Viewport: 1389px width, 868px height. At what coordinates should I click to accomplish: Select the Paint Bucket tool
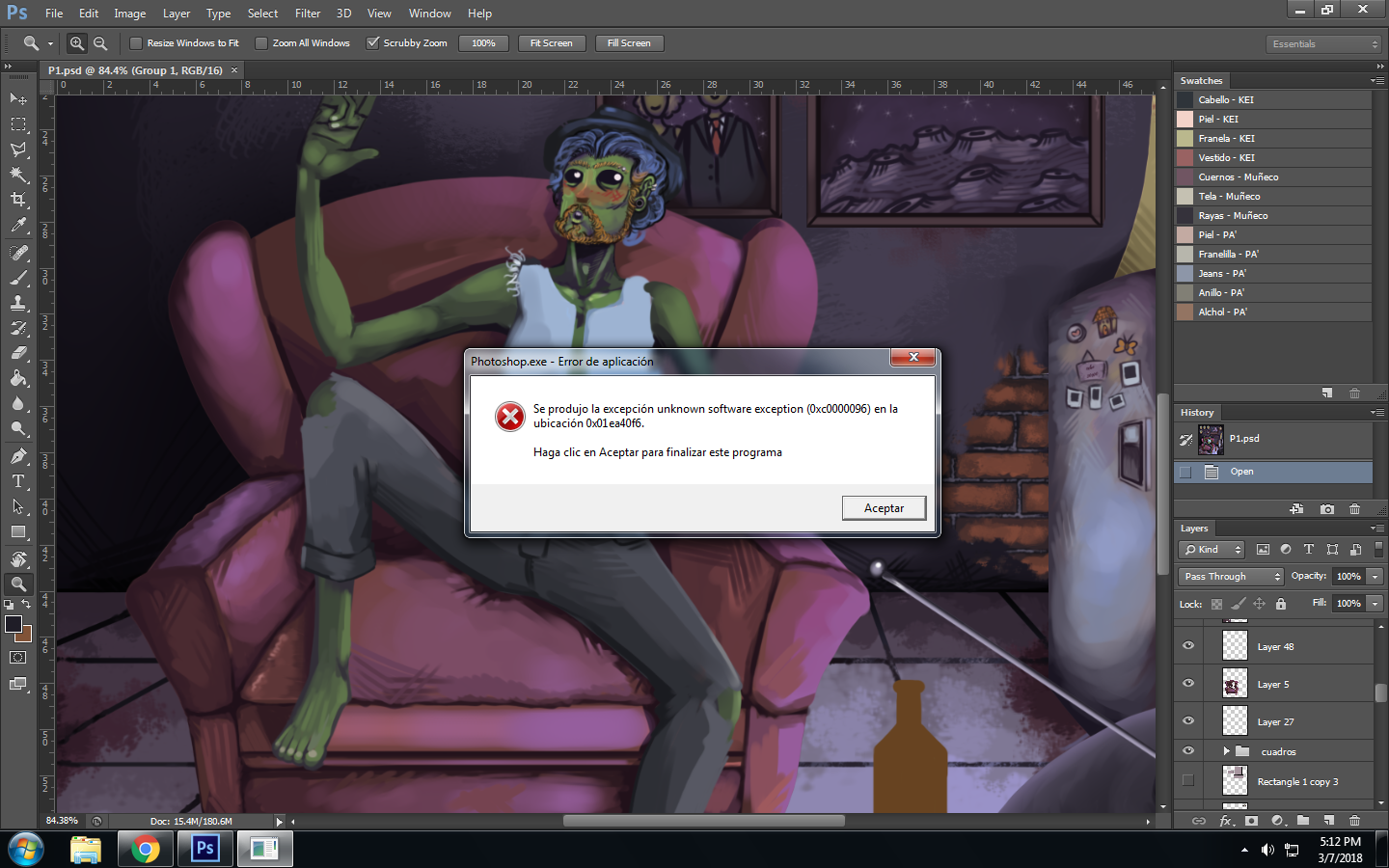(x=18, y=378)
